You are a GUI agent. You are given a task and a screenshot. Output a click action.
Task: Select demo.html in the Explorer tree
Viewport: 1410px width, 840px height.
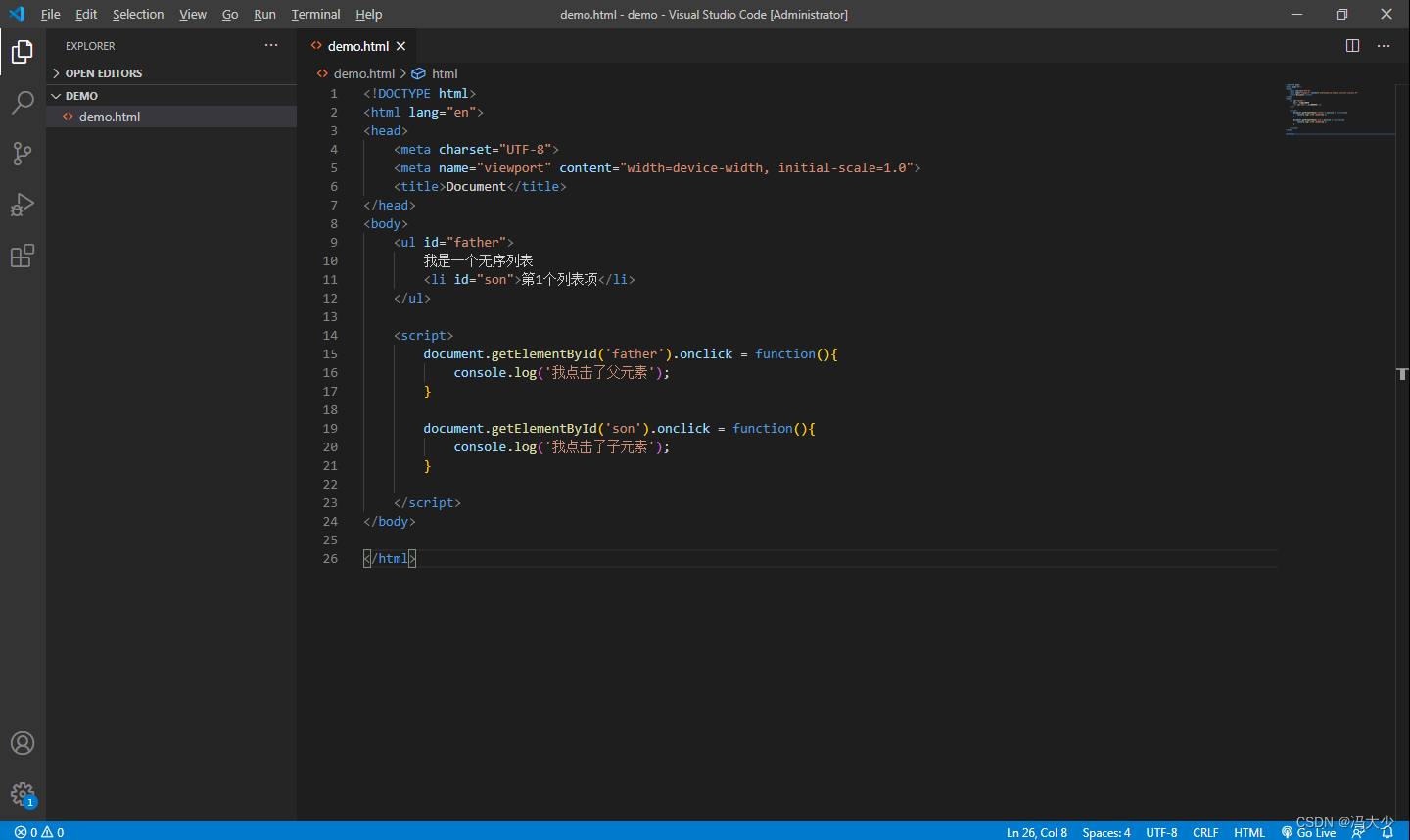click(x=171, y=117)
